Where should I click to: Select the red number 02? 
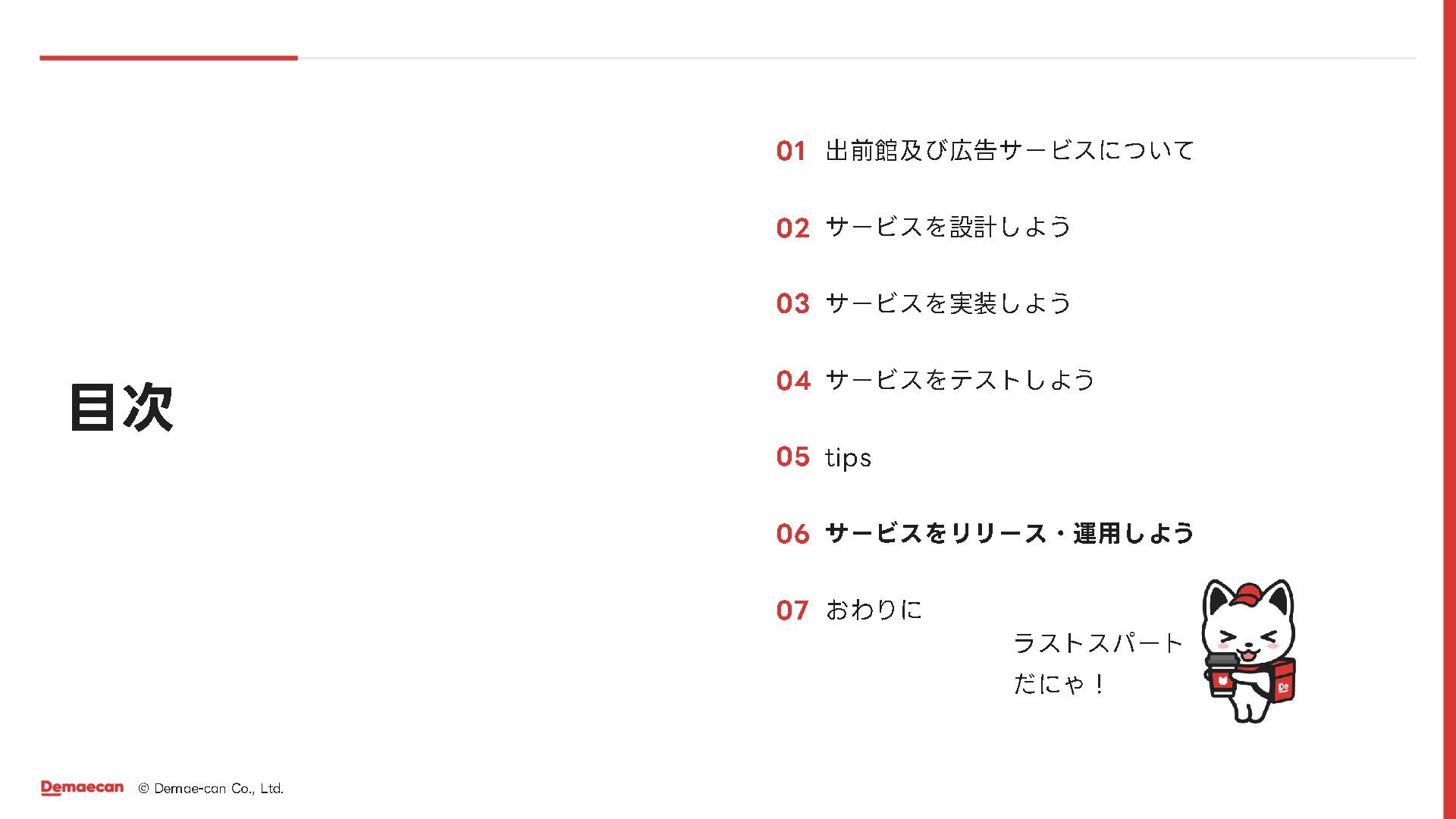pyautogui.click(x=793, y=227)
